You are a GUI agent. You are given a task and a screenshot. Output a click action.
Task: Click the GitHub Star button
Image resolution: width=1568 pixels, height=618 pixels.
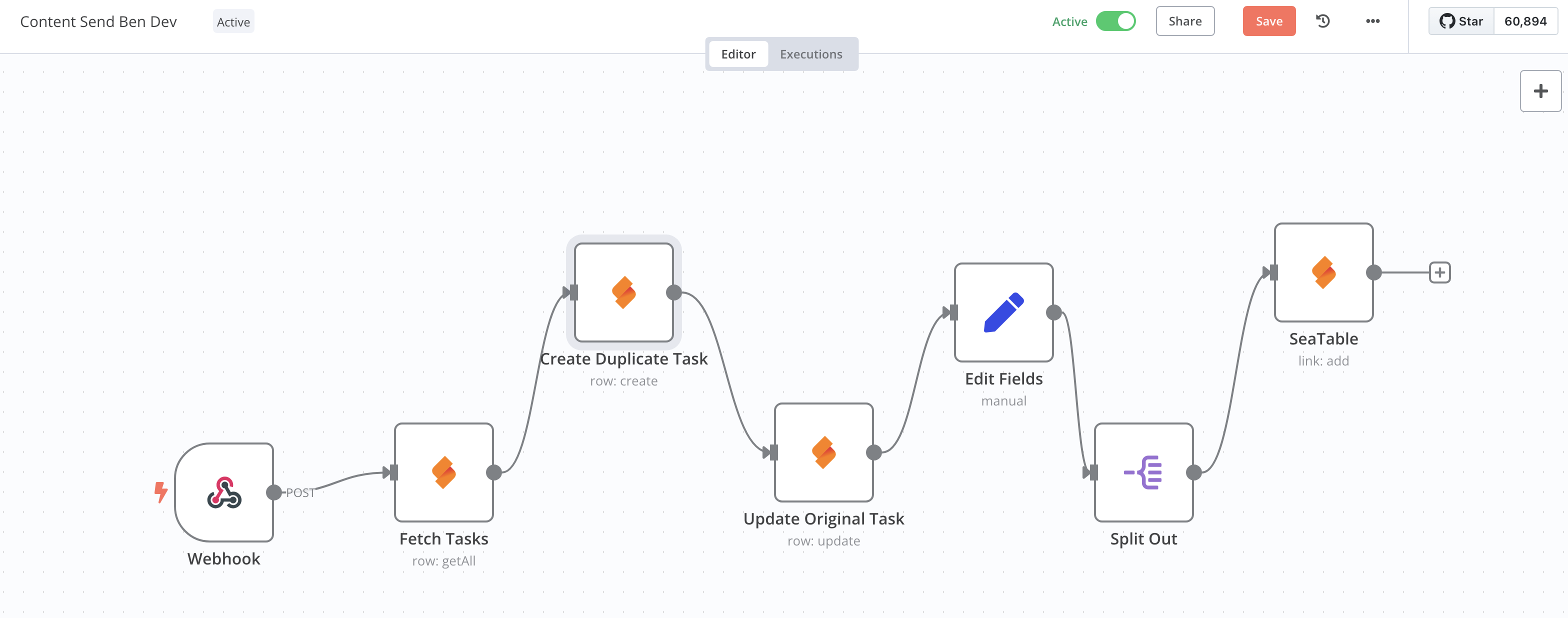(x=1461, y=21)
